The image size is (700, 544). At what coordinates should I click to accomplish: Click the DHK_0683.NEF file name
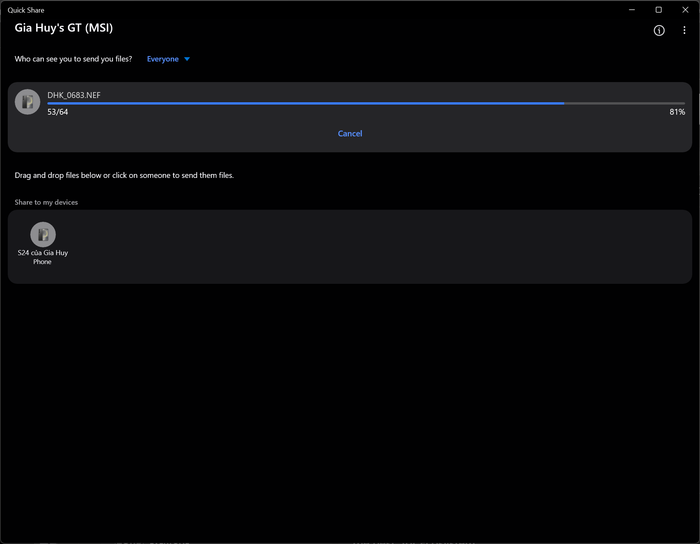74,95
